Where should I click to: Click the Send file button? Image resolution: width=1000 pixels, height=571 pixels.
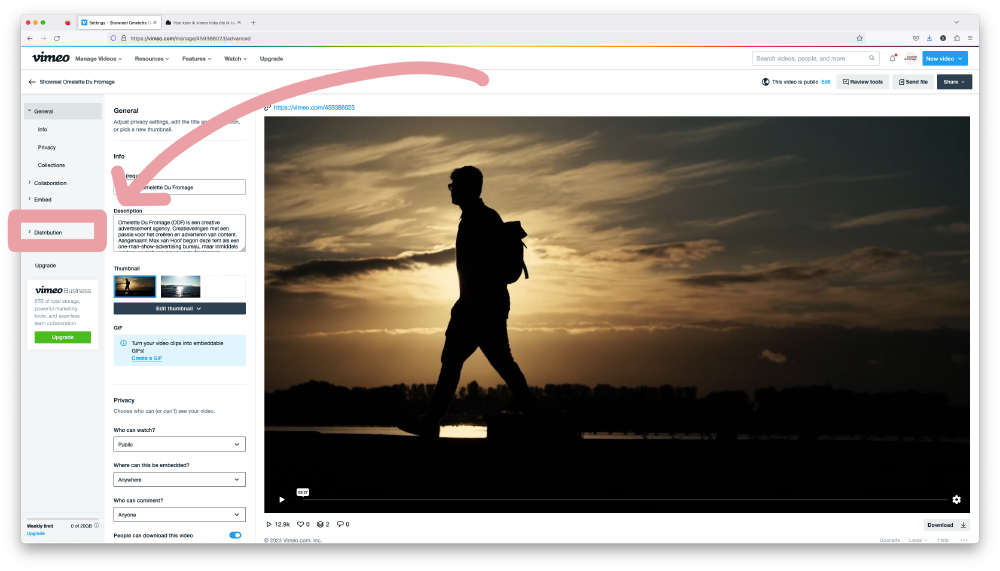[913, 82]
